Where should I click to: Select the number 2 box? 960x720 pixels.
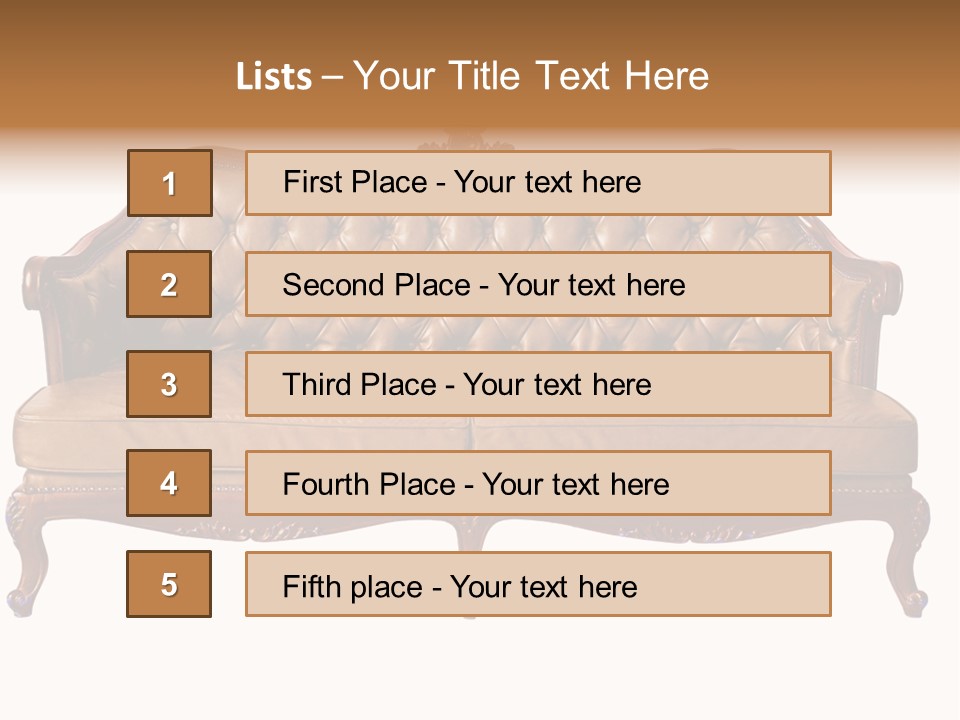tap(169, 284)
